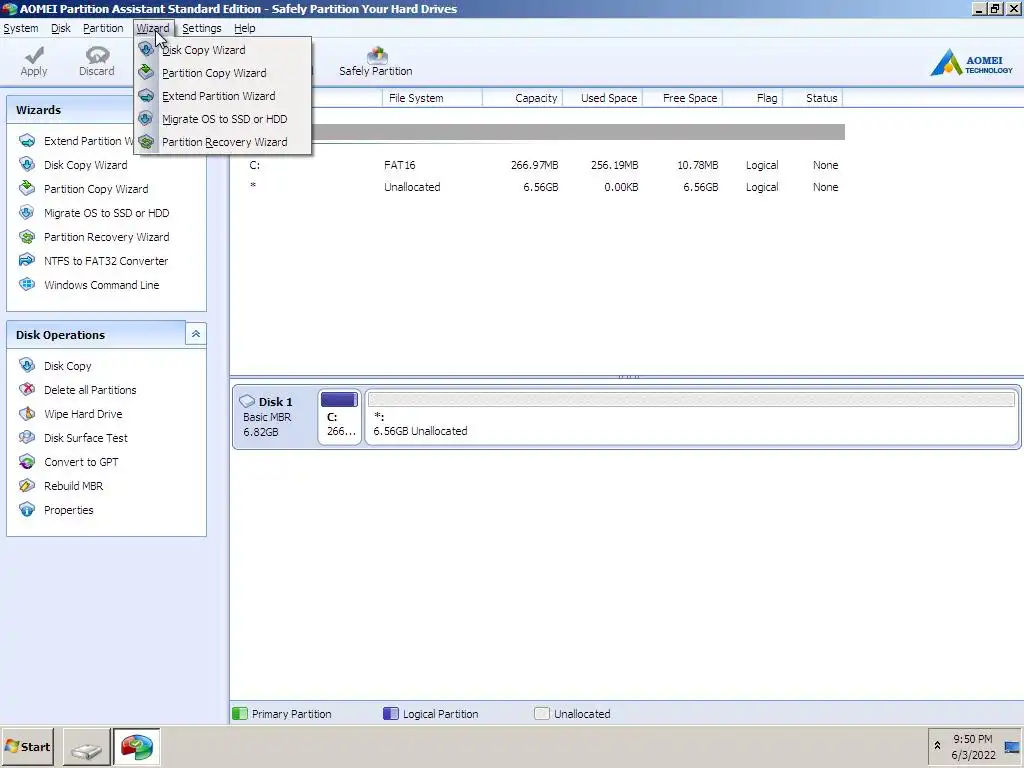Choose Partition Copy Wizard menu entry

pyautogui.click(x=223, y=72)
